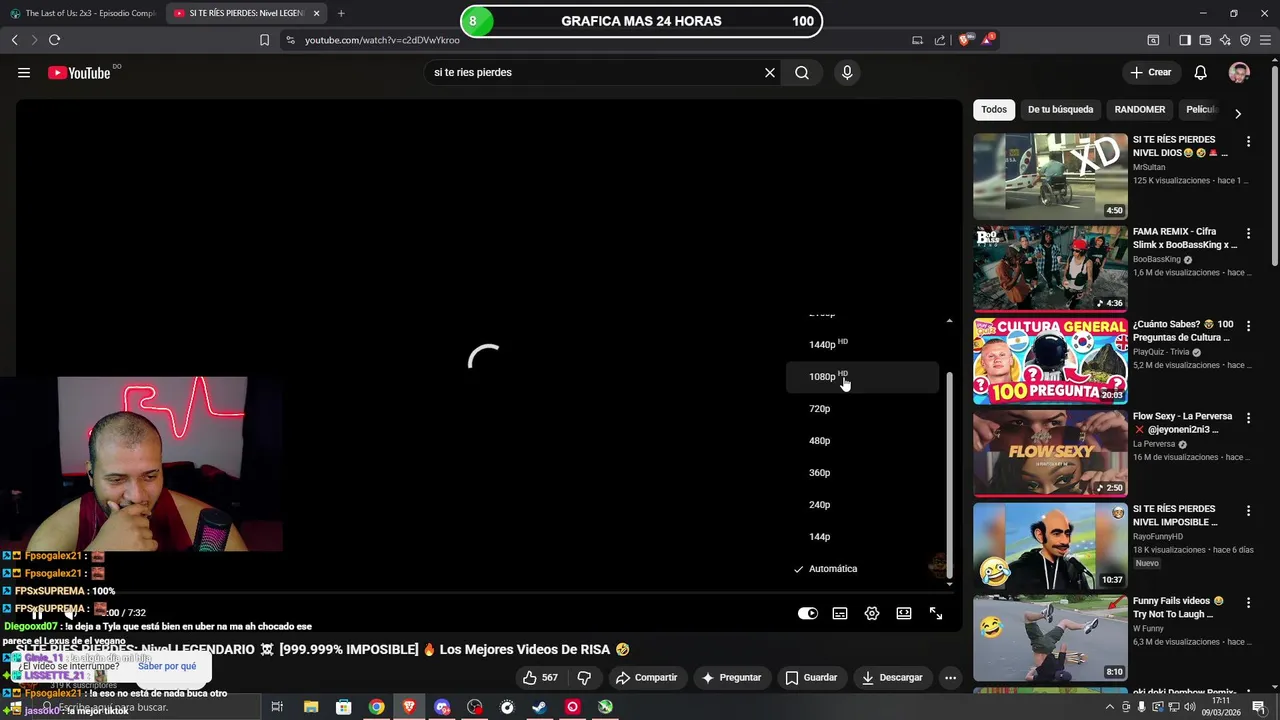The height and width of the screenshot is (720, 1280).
Task: Open options for FAMA REMIX video
Action: 1248,233
